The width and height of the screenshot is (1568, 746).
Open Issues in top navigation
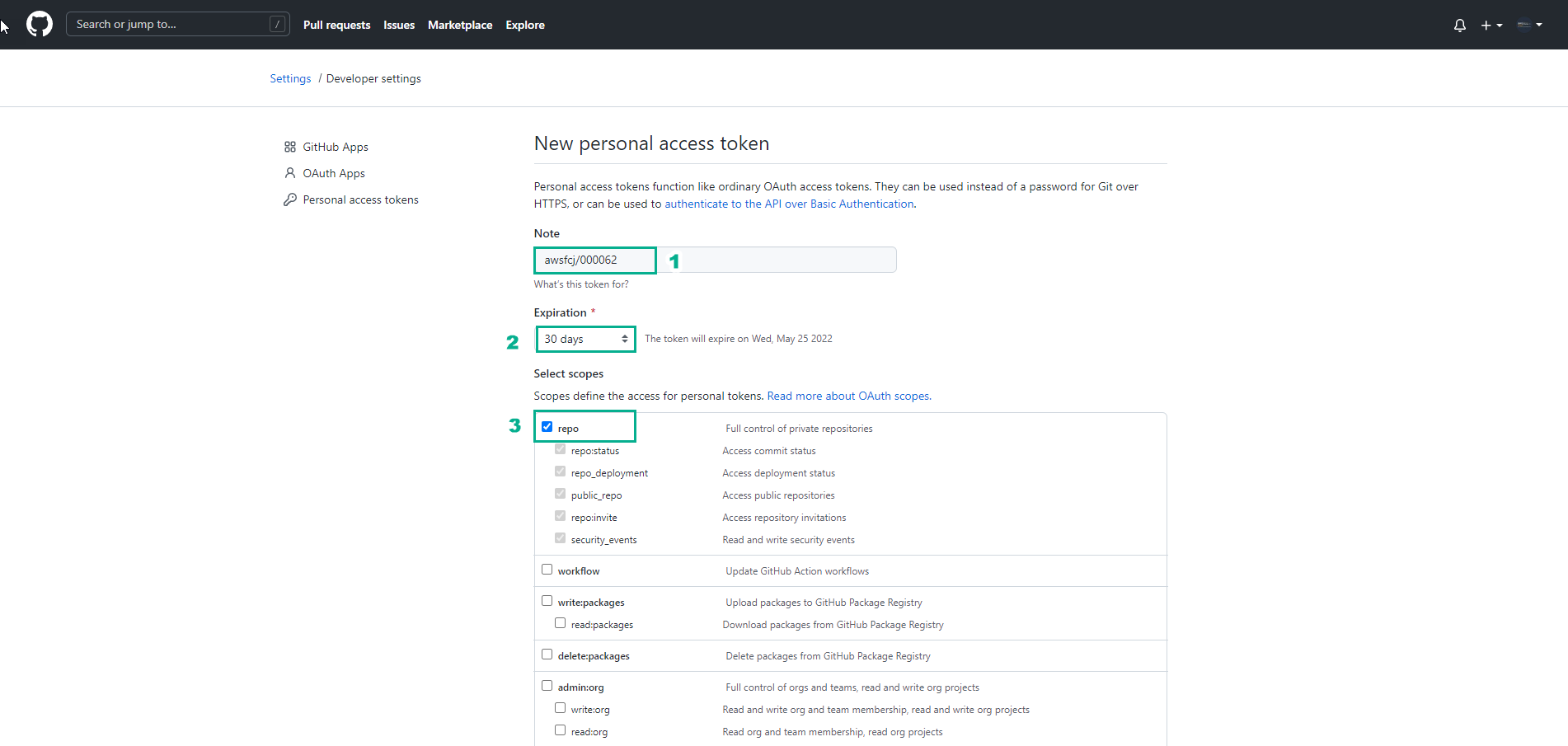tap(399, 25)
